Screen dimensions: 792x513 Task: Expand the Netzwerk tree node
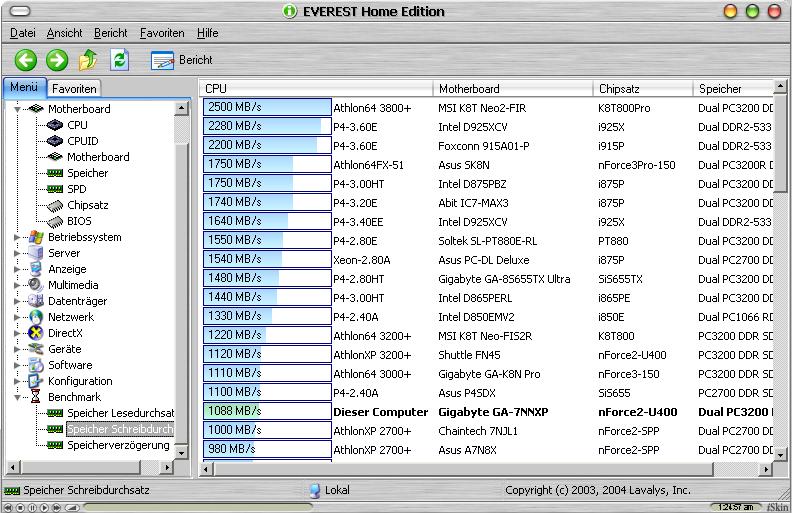(x=18, y=317)
